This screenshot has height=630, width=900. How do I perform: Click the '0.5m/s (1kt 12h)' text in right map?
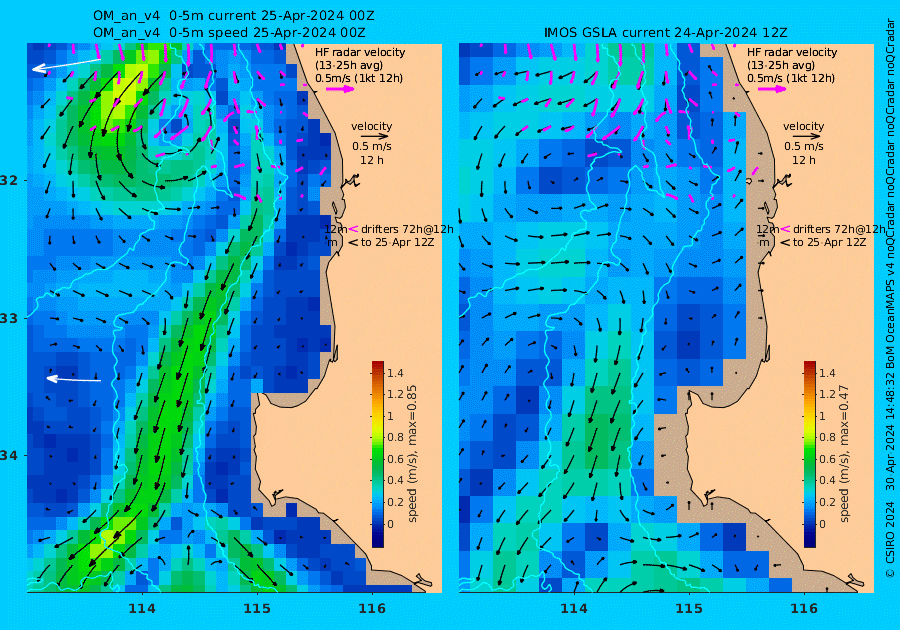(790, 78)
